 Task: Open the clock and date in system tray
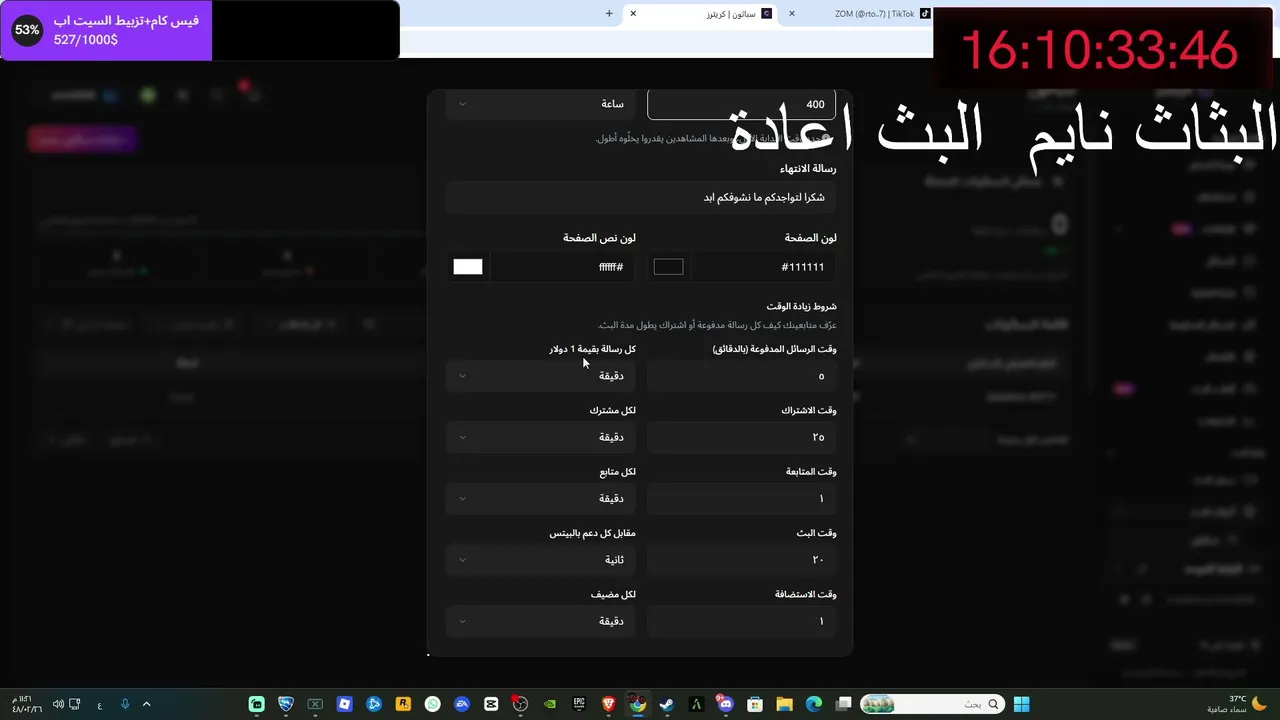(27, 704)
